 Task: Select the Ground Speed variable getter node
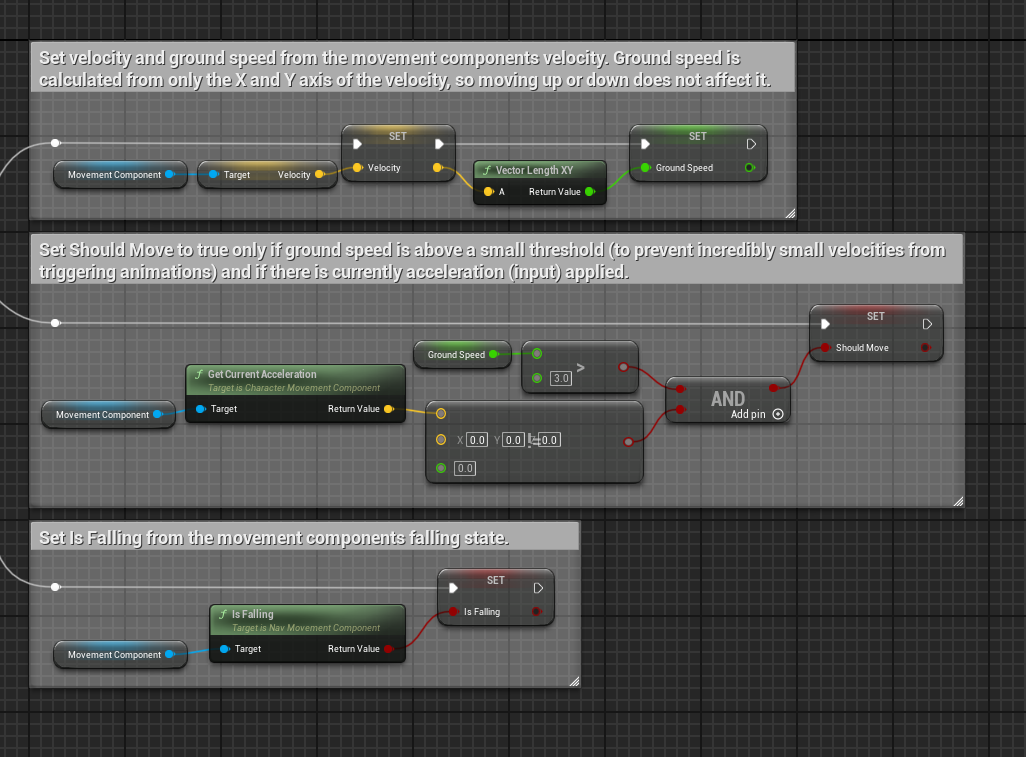point(456,354)
